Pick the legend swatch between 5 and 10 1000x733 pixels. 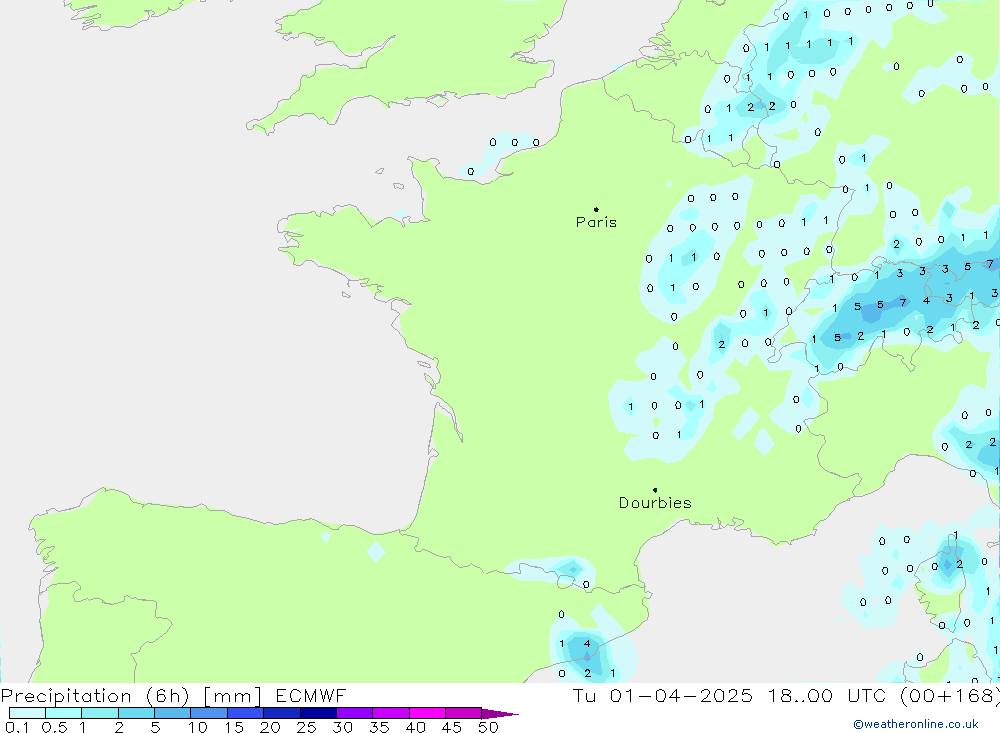(x=173, y=713)
